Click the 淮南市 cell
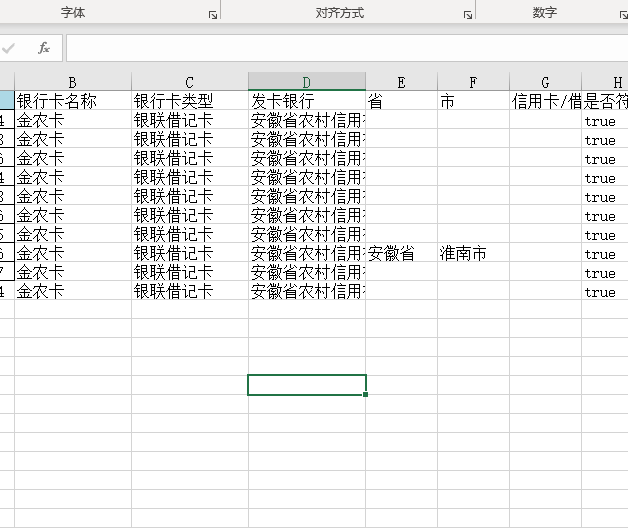This screenshot has width=628, height=528. coord(473,253)
